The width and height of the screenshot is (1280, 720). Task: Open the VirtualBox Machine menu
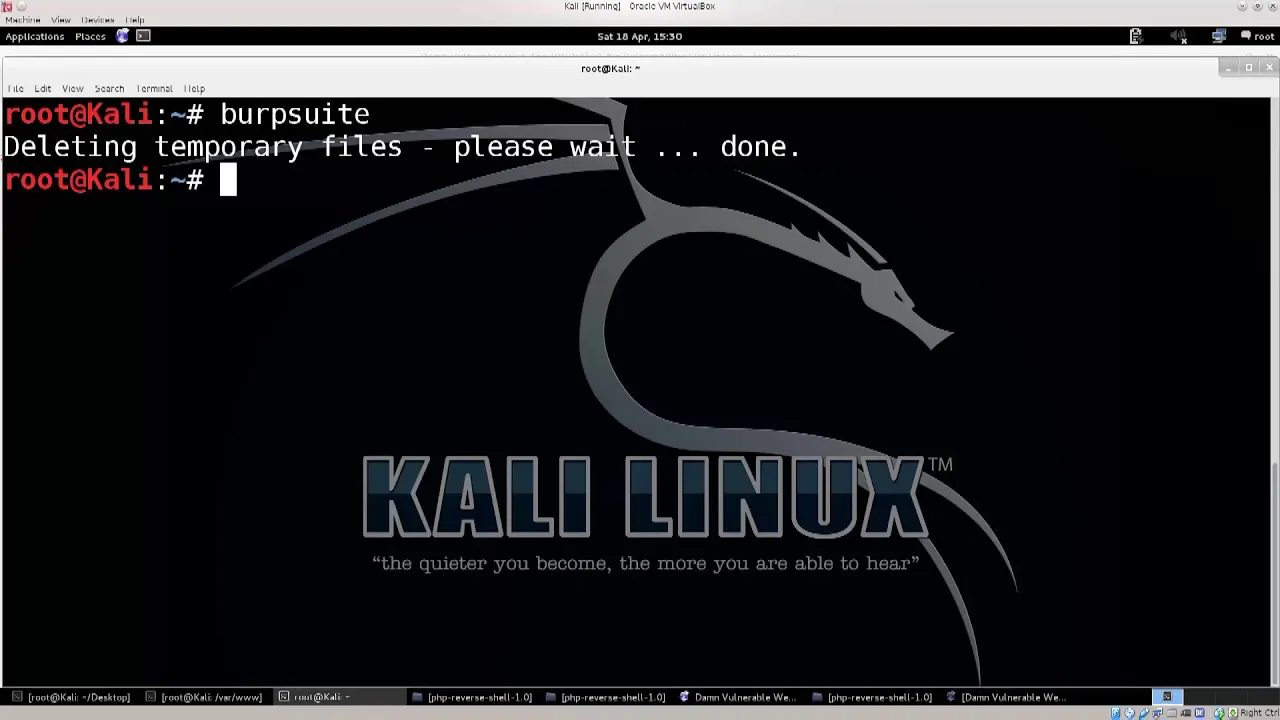click(x=22, y=20)
